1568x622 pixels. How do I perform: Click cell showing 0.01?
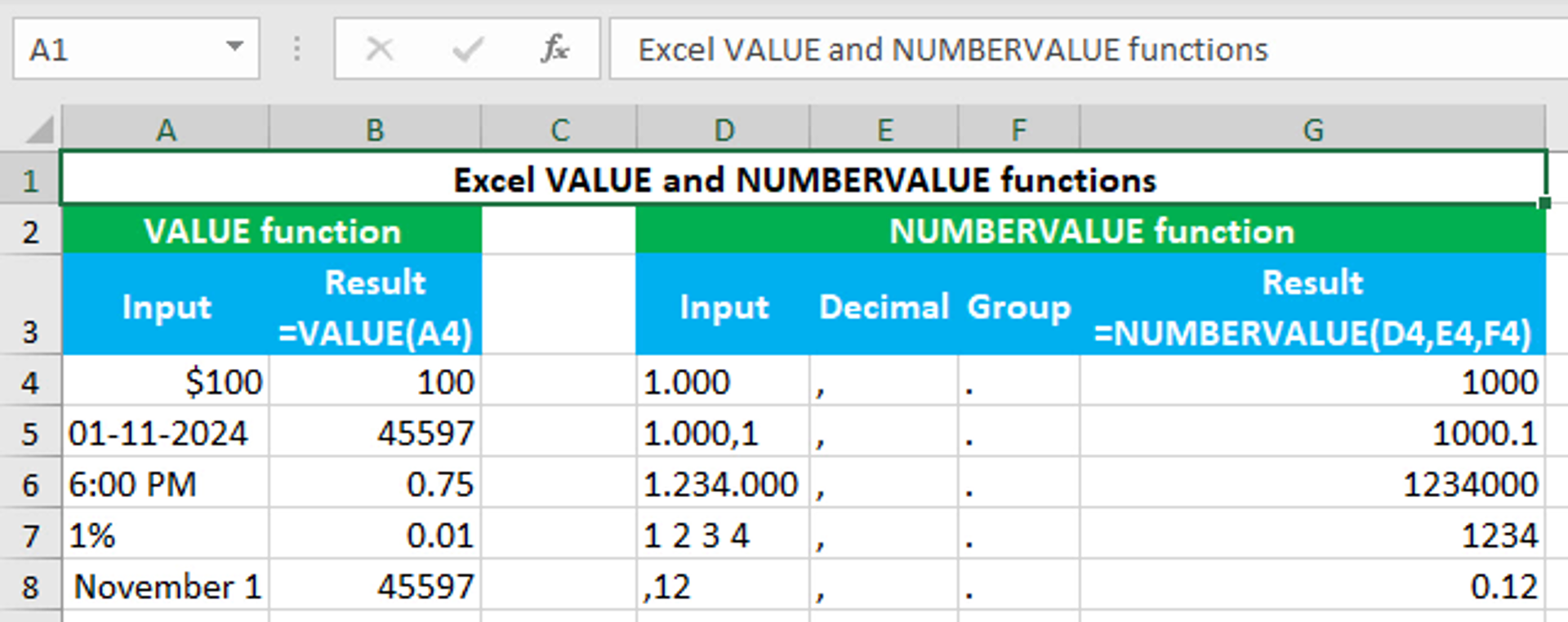[375, 535]
